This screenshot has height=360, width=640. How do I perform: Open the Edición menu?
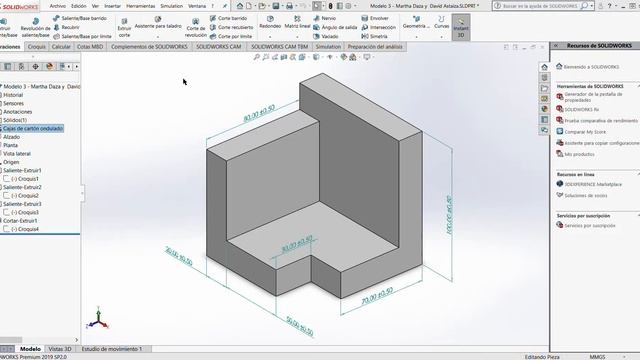click(79, 6)
